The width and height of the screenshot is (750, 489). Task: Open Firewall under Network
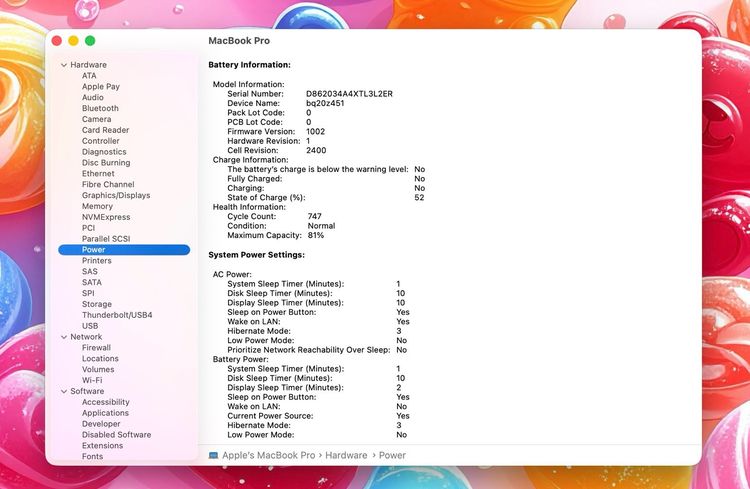click(96, 348)
